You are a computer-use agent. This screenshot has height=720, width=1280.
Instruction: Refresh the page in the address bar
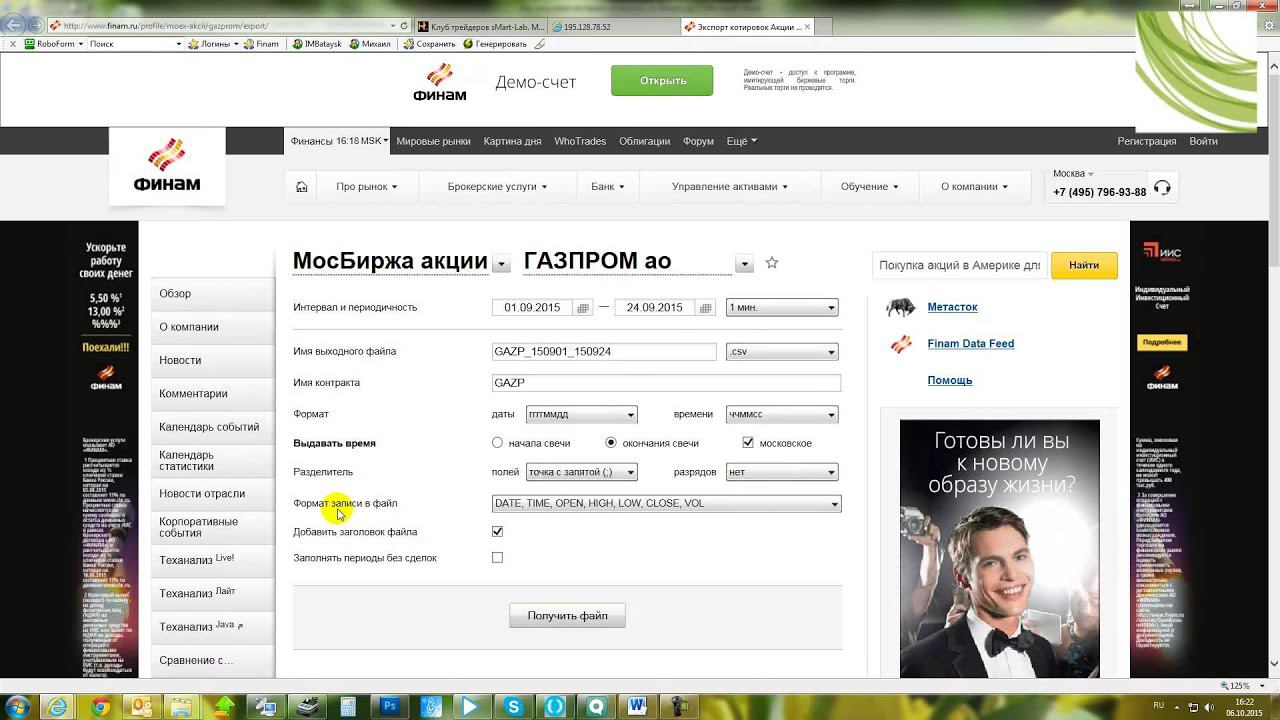pyautogui.click(x=404, y=26)
